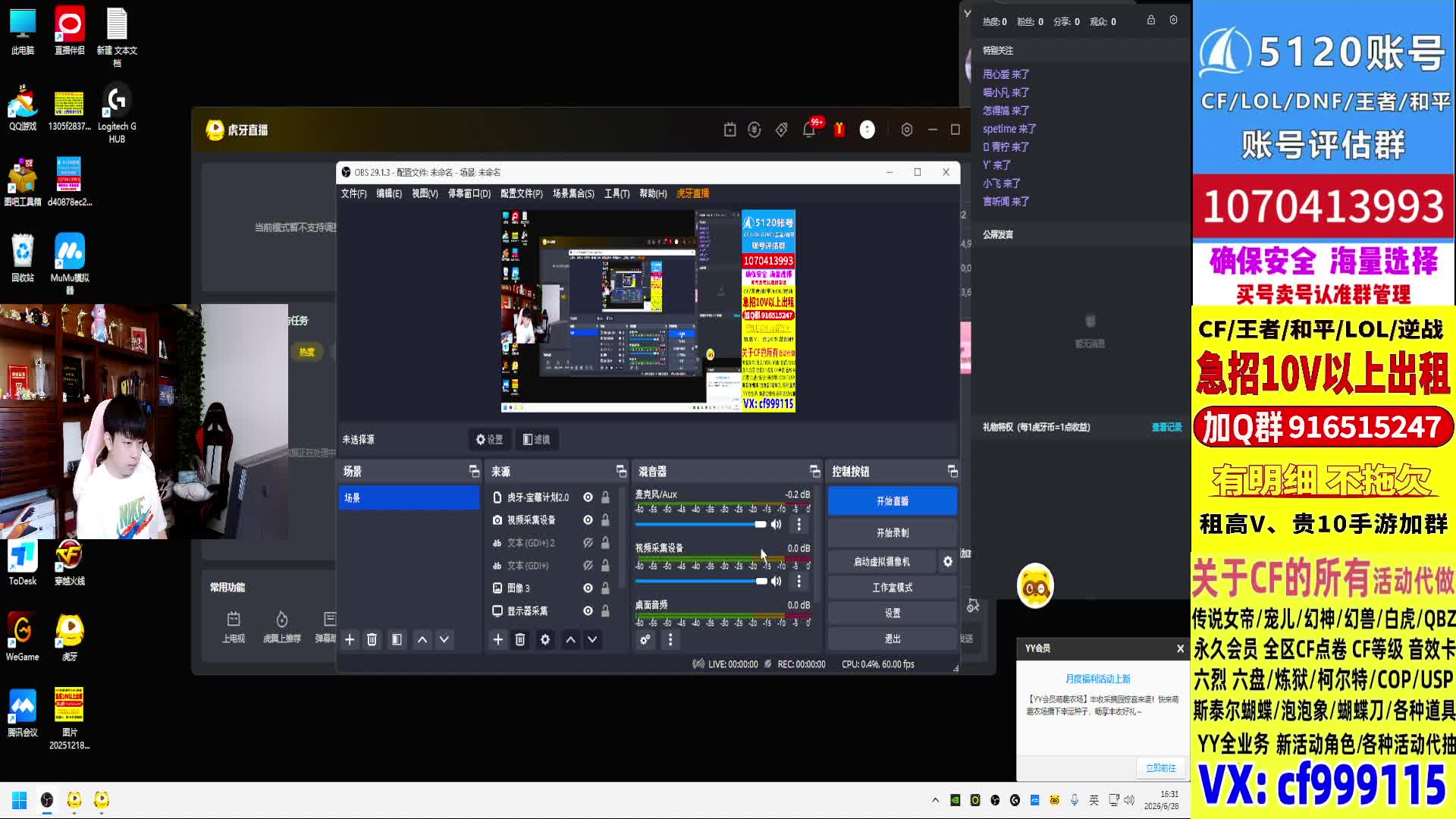Open the 视图(V) menu
This screenshot has width=1456, height=819.
[x=425, y=194]
